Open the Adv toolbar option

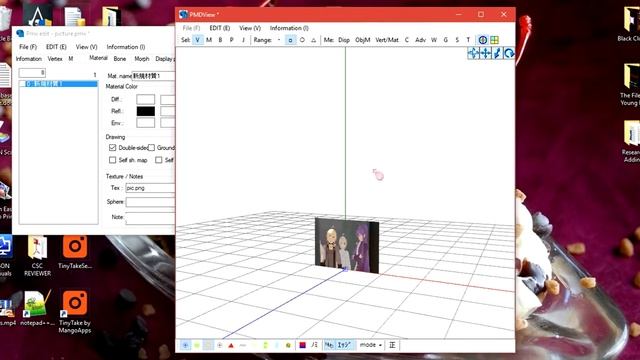tap(420, 40)
